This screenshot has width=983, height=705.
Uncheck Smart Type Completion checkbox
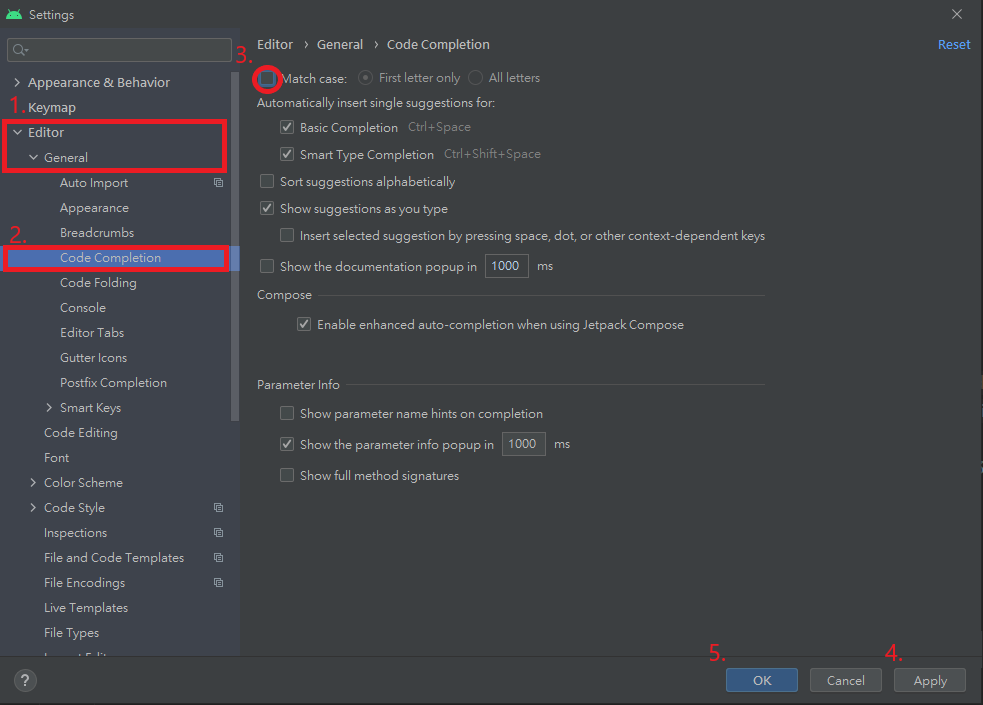tap(287, 154)
